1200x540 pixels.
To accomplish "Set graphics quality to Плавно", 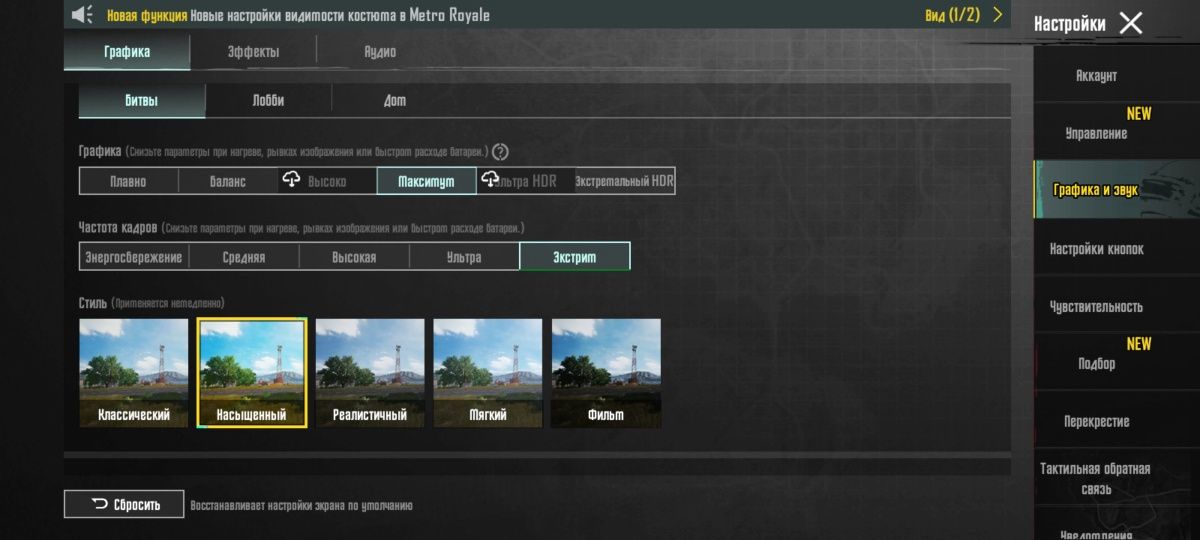I will 128,181.
